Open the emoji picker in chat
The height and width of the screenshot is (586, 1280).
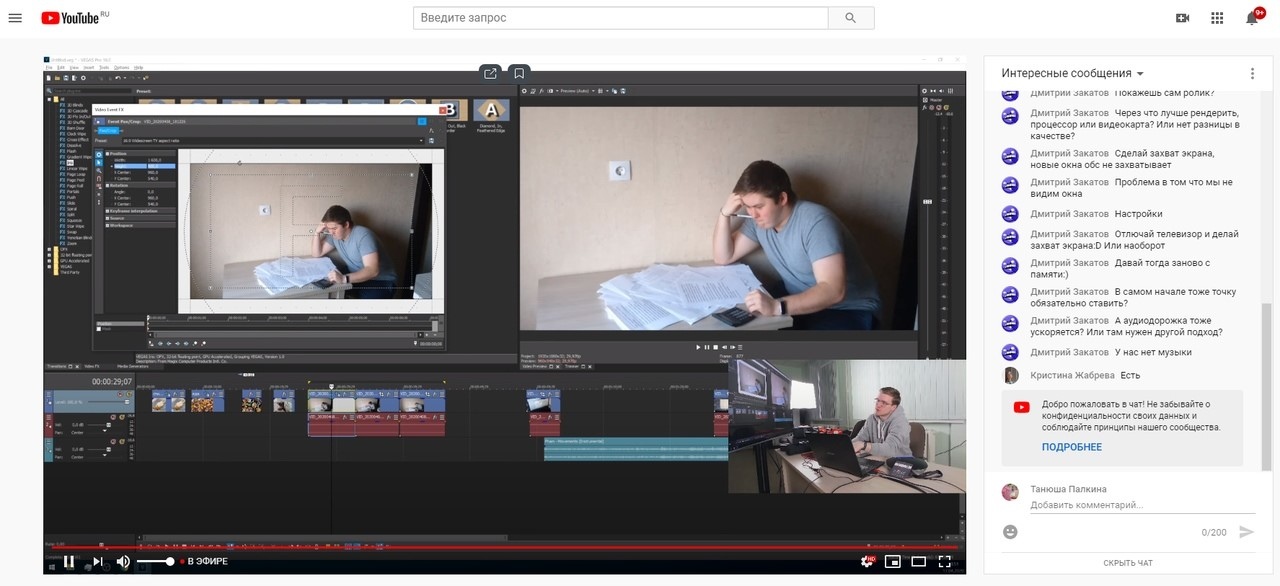[1010, 532]
